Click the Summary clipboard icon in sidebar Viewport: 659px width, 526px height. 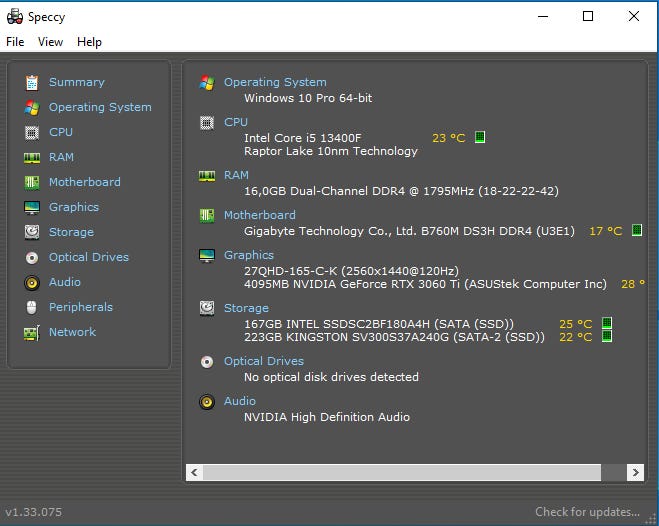pos(32,83)
